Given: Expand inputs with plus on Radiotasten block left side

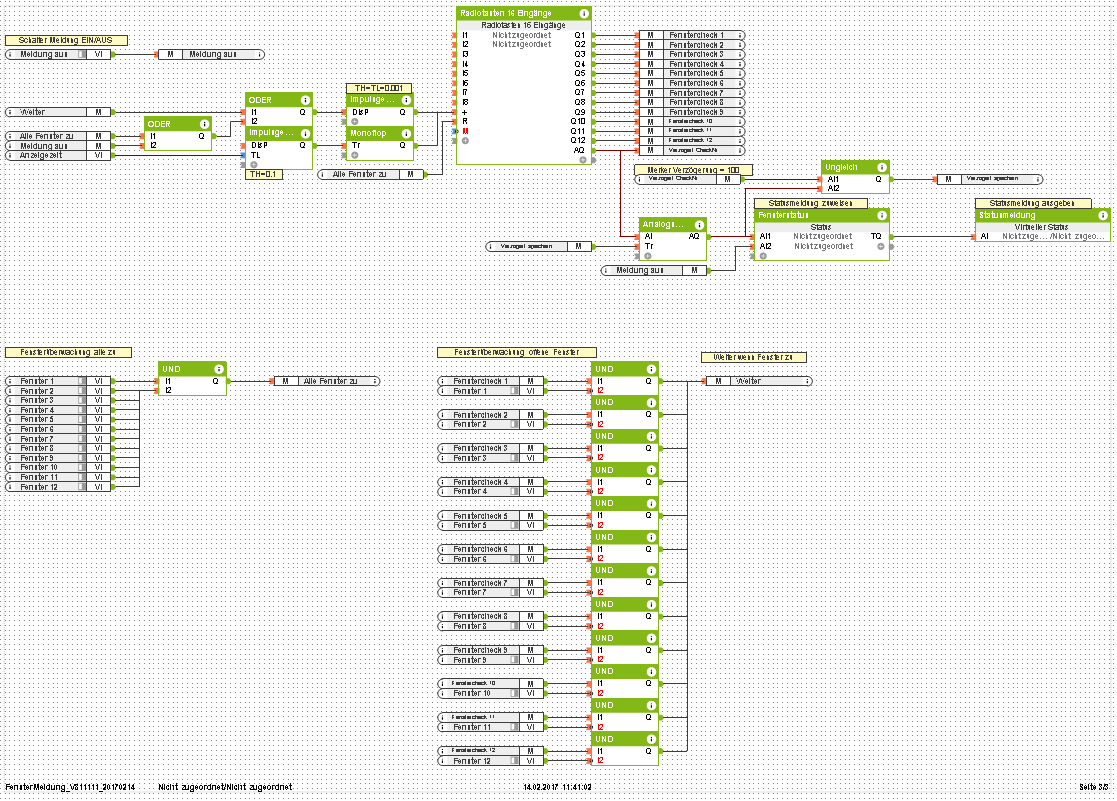Looking at the screenshot, I should point(465,141).
